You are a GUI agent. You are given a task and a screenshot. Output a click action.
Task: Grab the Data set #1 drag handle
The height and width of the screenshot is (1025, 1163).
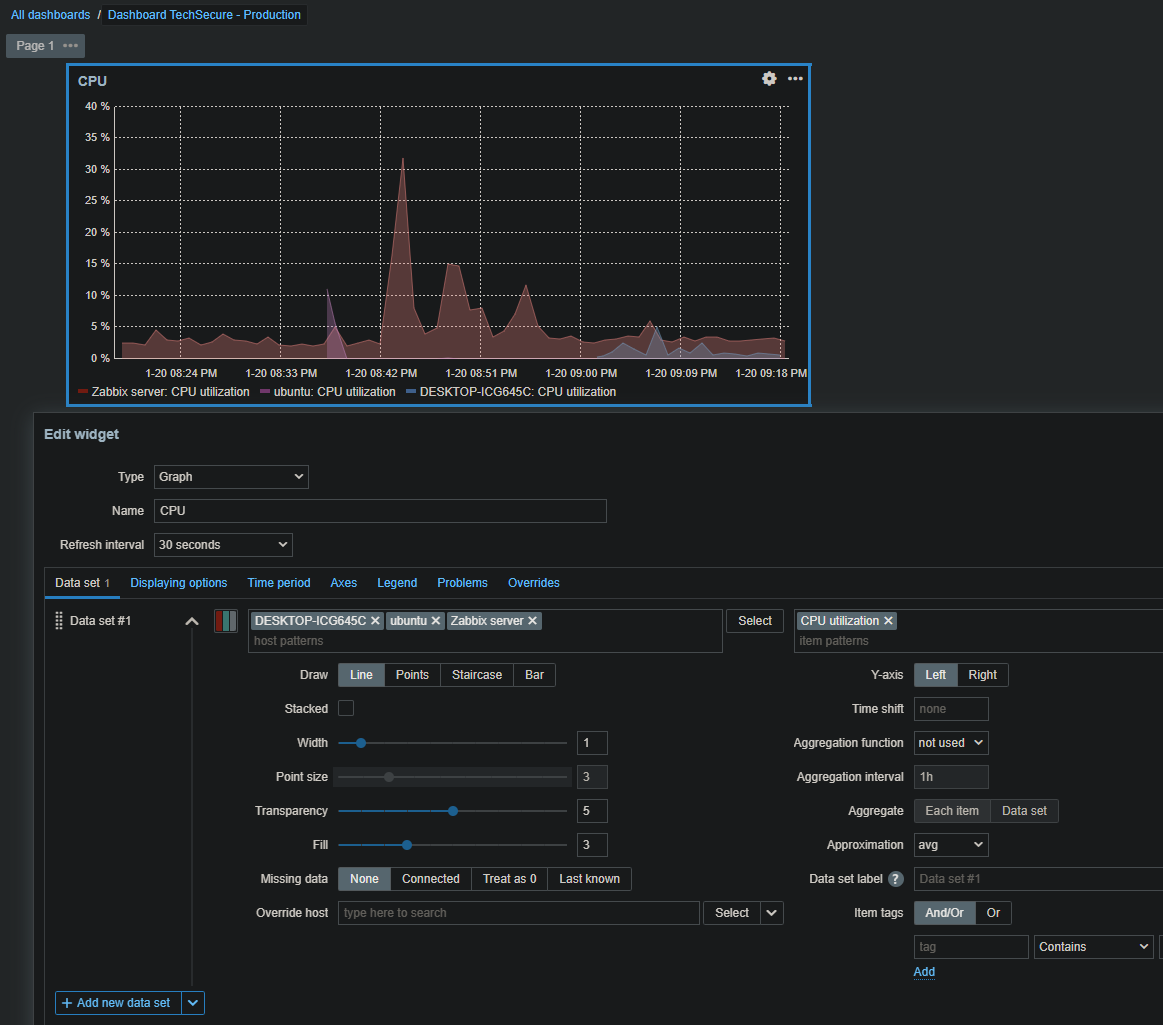pyautogui.click(x=59, y=621)
